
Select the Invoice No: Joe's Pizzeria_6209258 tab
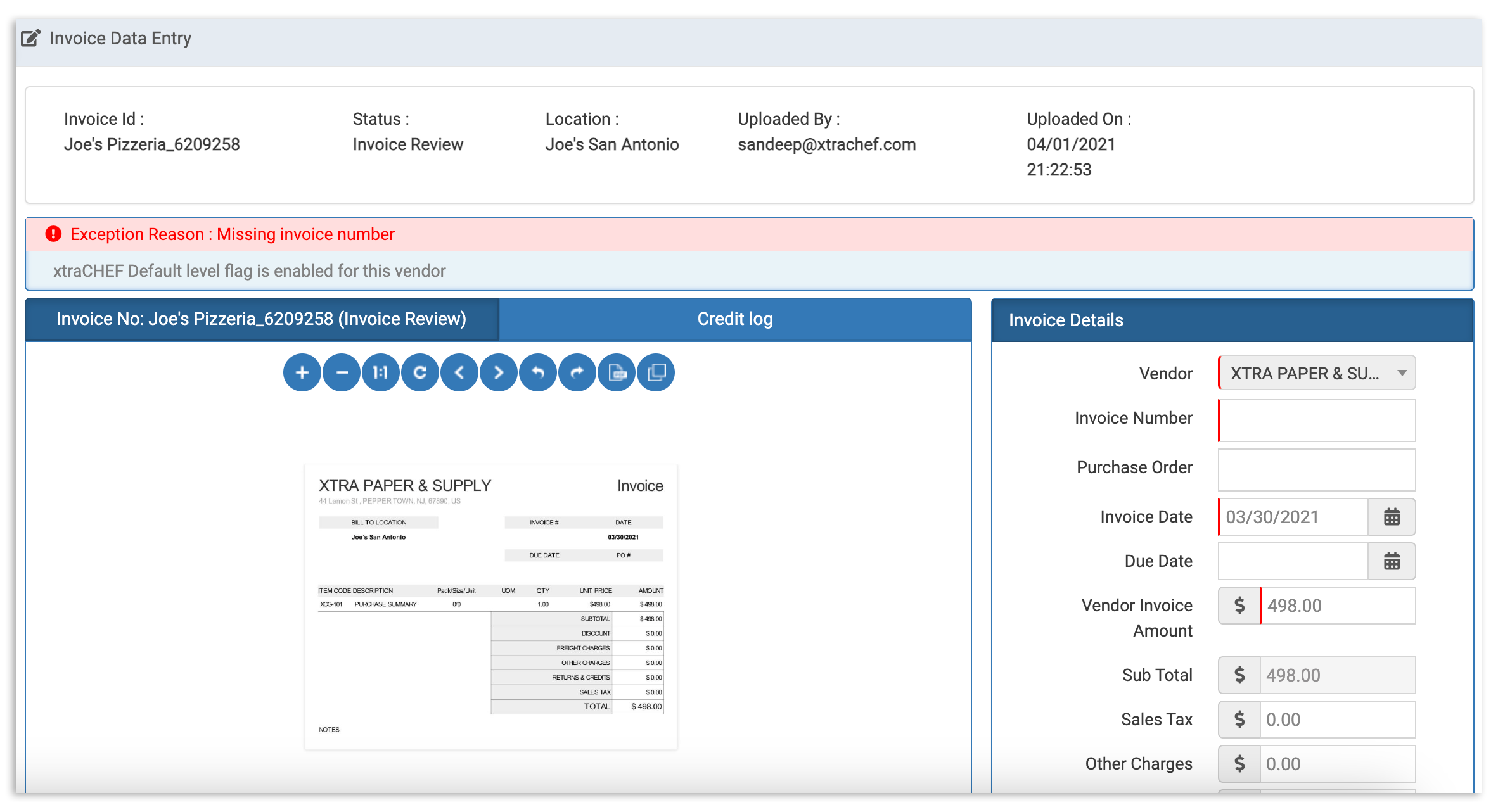click(262, 319)
